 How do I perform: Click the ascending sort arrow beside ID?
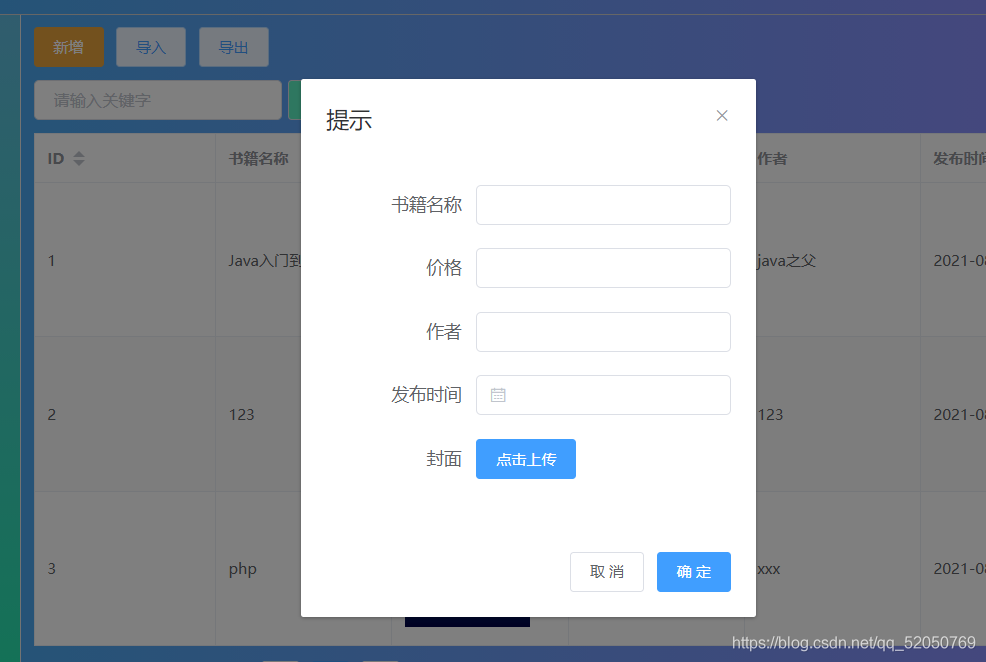point(77,153)
